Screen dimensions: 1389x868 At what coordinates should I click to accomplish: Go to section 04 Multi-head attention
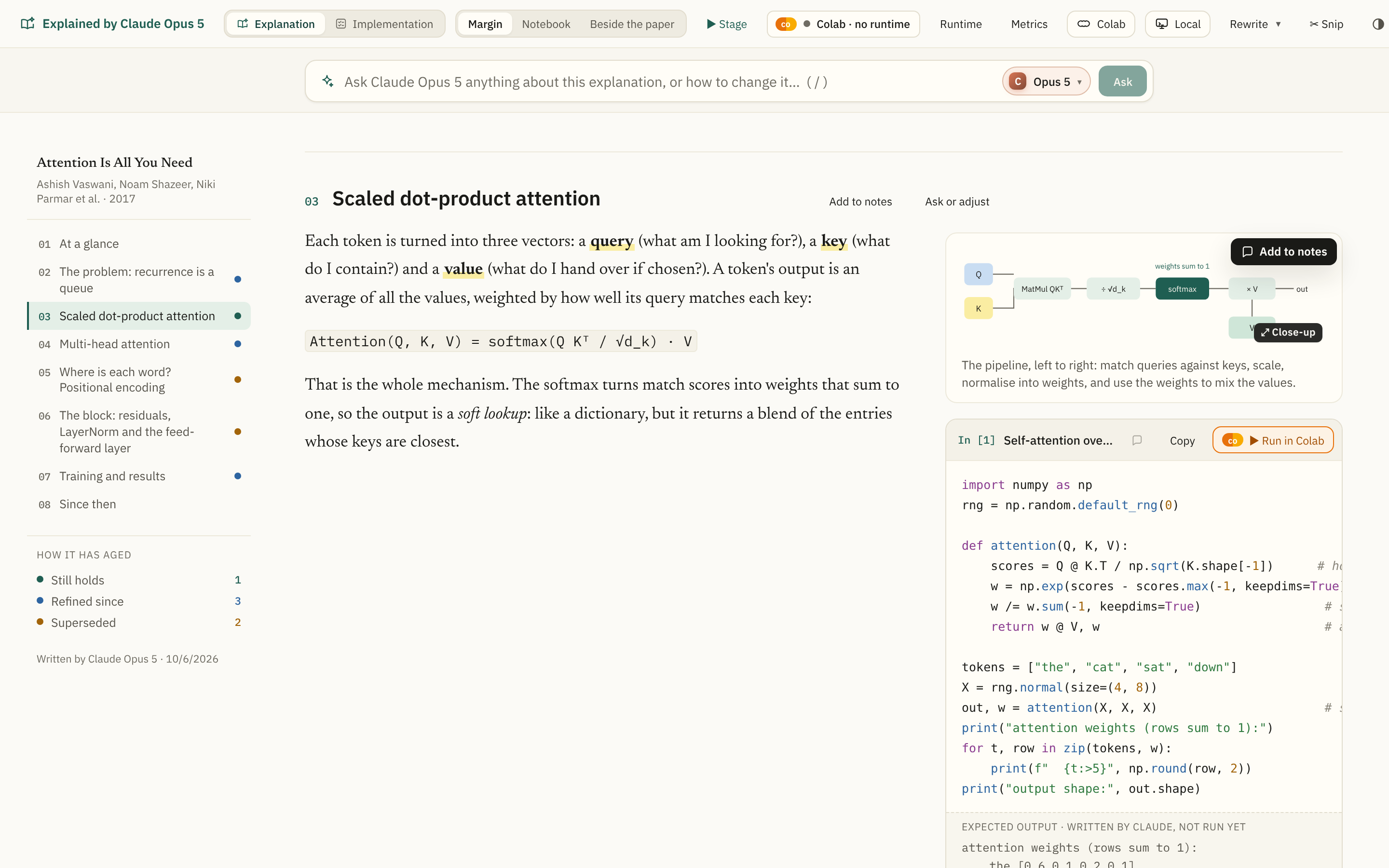pos(139,344)
